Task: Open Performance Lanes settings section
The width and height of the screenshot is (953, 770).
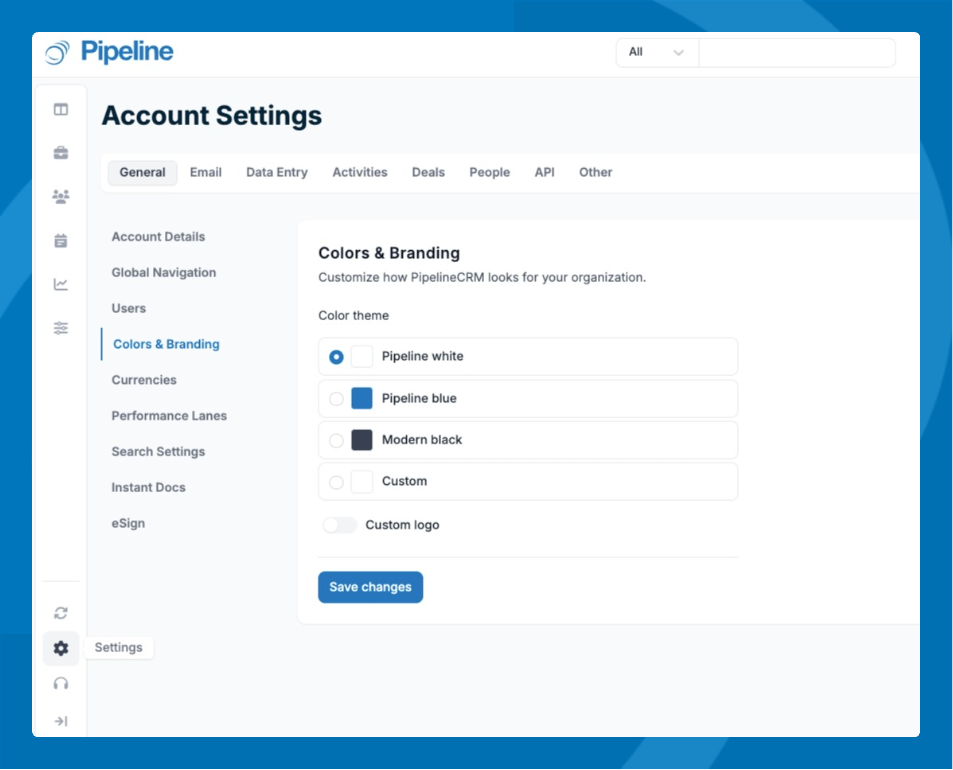Action: pos(169,416)
